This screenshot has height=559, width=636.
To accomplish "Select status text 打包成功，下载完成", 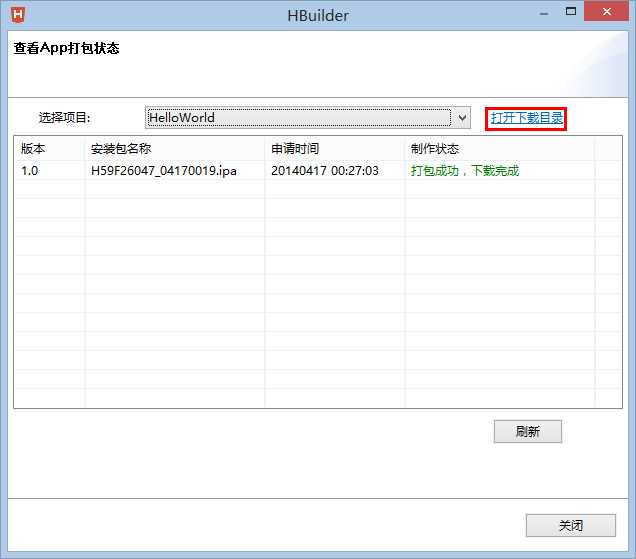I will [x=465, y=170].
